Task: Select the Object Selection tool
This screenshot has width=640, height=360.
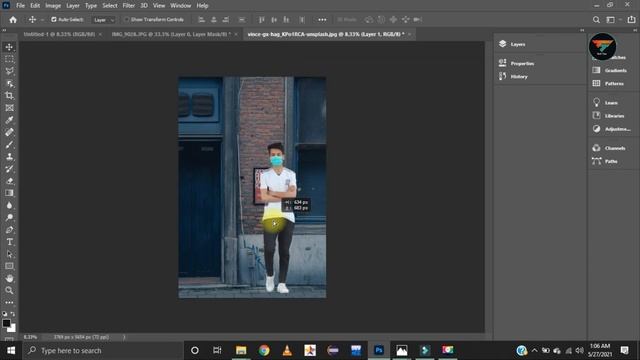Action: click(x=9, y=83)
